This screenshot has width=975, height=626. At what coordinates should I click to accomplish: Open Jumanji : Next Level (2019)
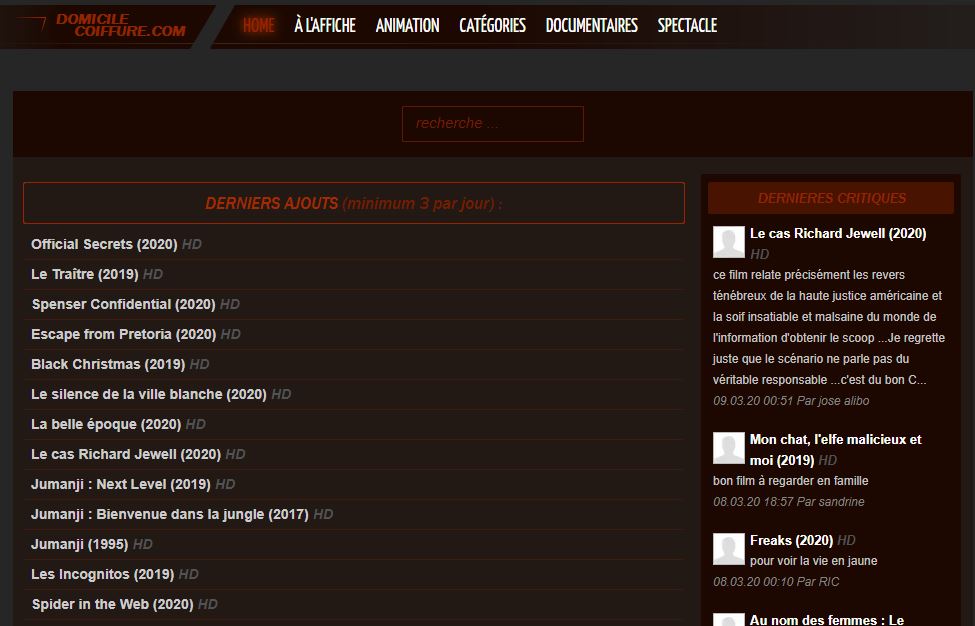click(121, 484)
